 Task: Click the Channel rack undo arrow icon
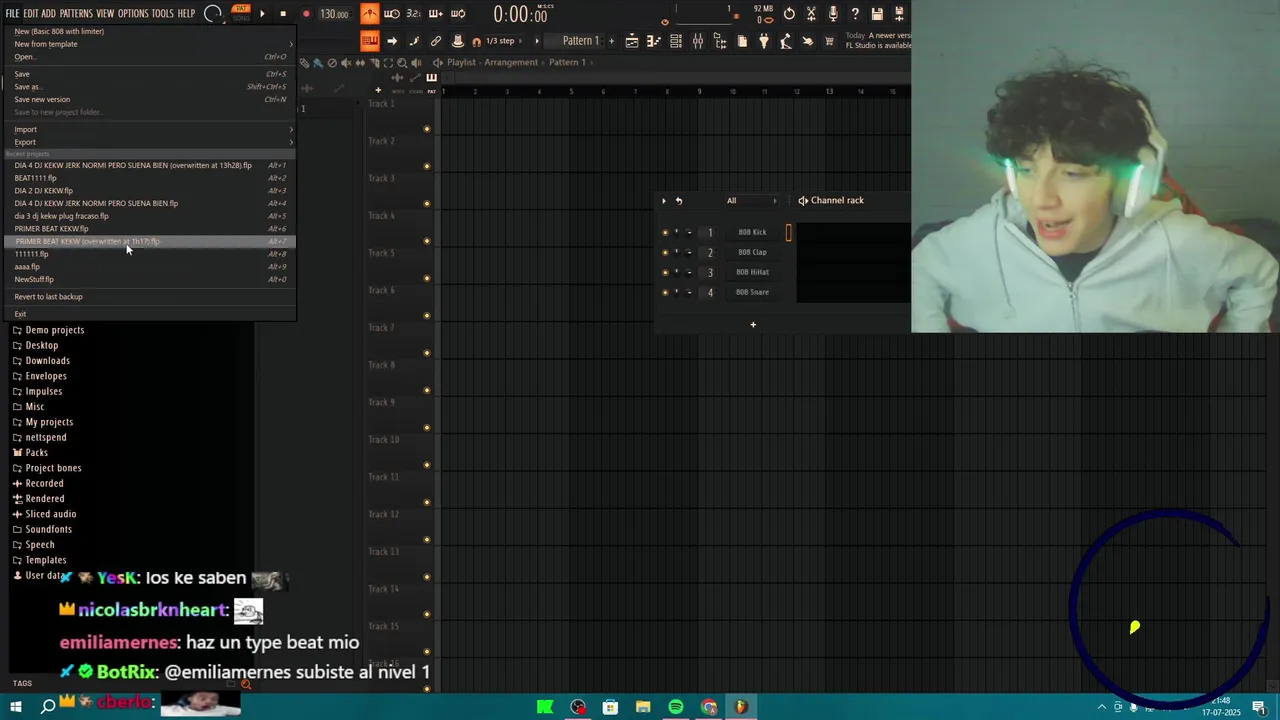pyautogui.click(x=679, y=201)
